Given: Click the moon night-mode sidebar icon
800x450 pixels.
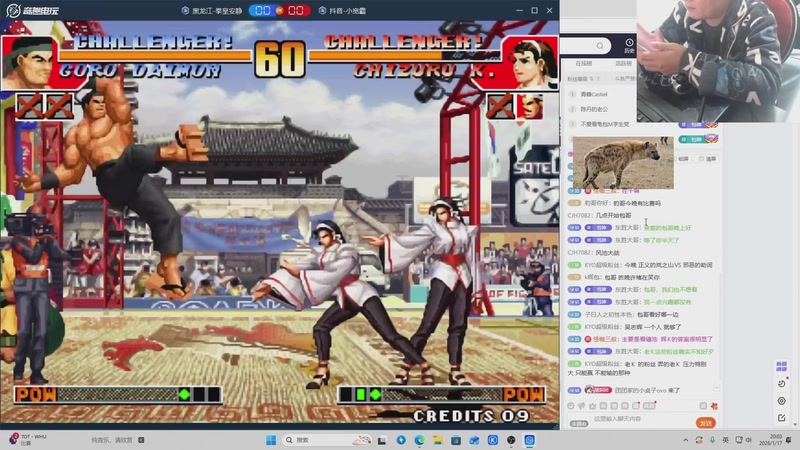Looking at the screenshot, I should click(x=782, y=383).
